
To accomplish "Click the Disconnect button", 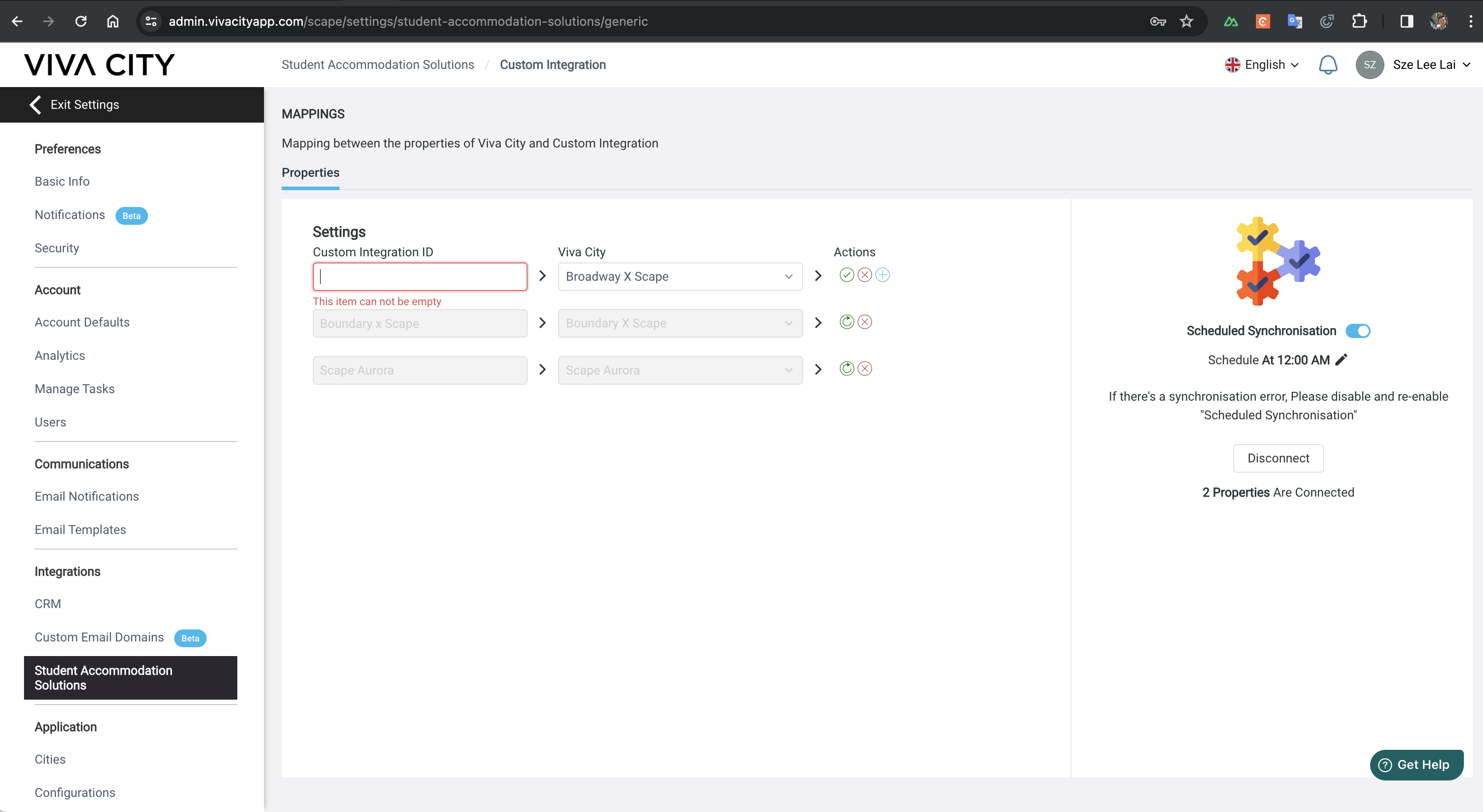I will (x=1278, y=458).
